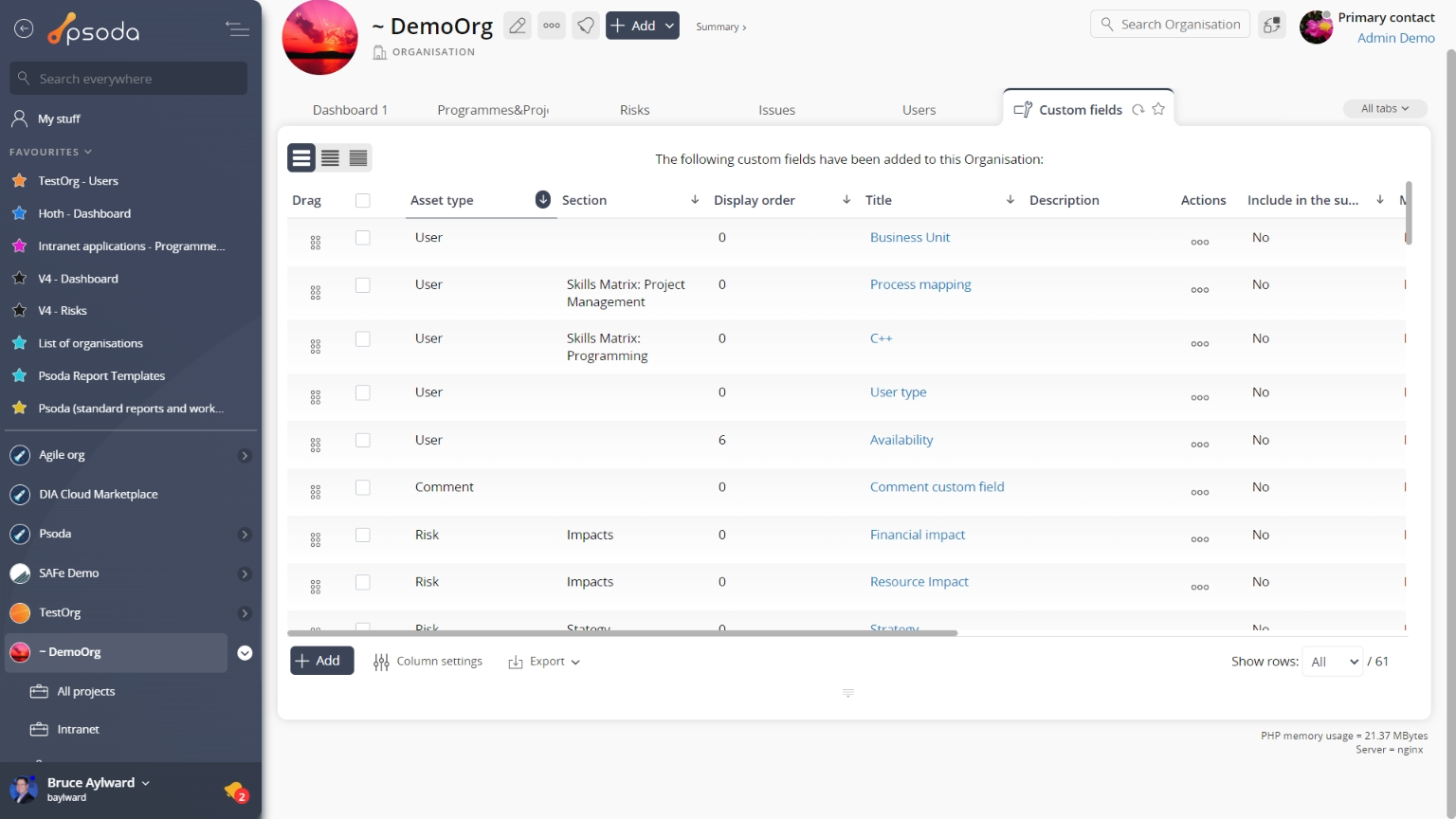Select the compact row density view
Image resolution: width=1456 pixels, height=819 pixels.
[358, 158]
